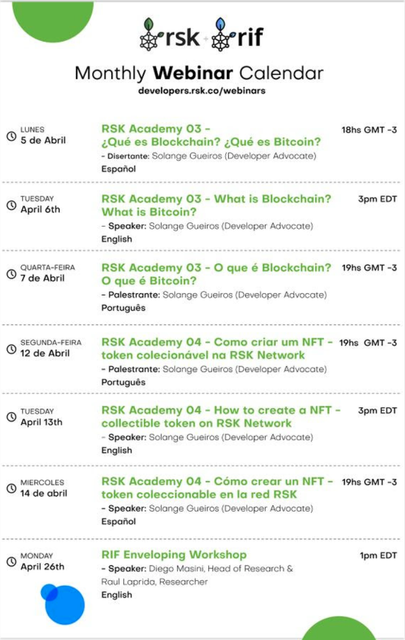This screenshot has width=405, height=640.
Task: Click clock icon beside 12 de Abril
Action: tap(11, 349)
